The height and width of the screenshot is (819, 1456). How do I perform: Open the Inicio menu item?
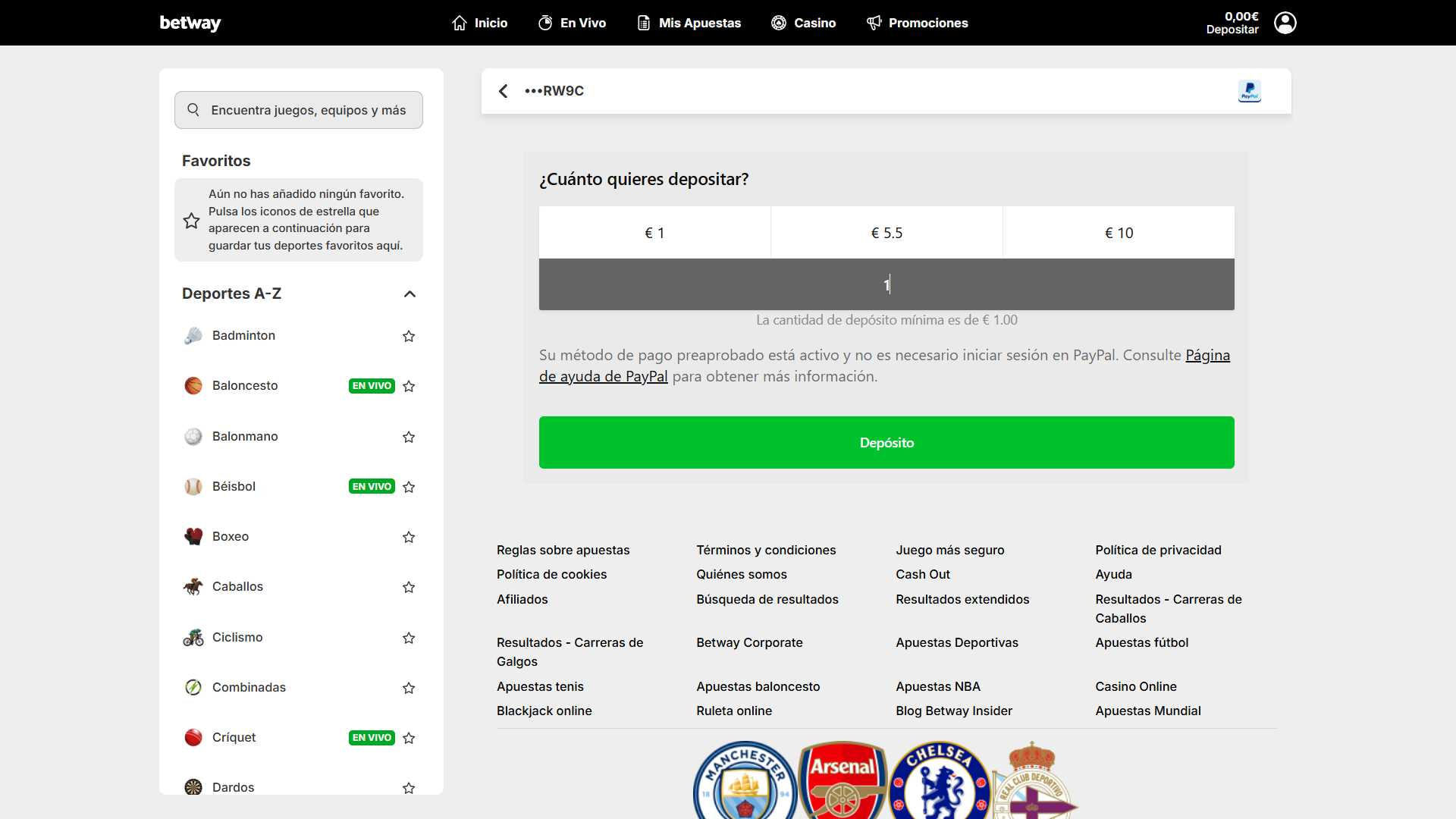(x=479, y=23)
